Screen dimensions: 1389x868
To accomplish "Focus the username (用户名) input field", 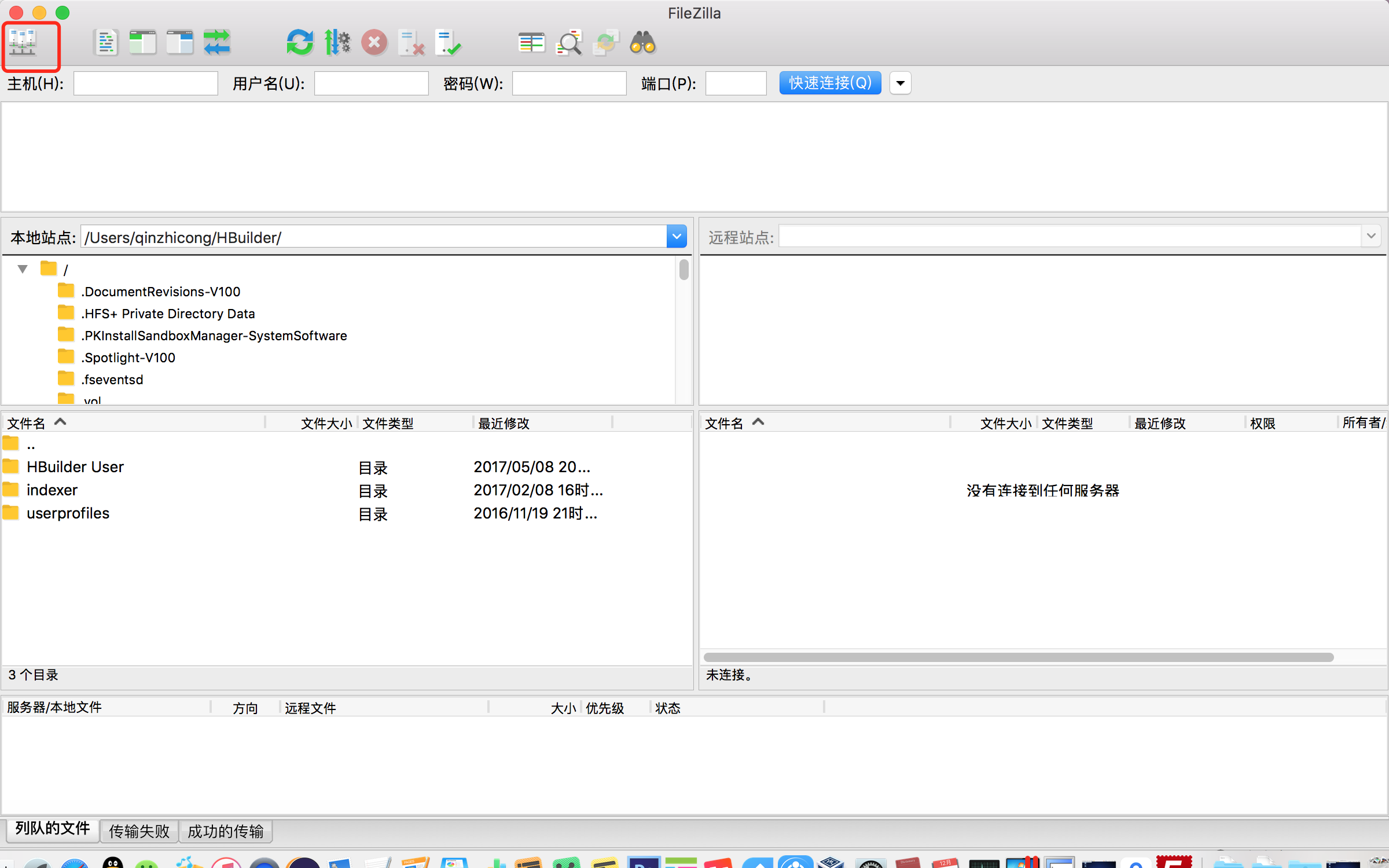I will pyautogui.click(x=372, y=83).
